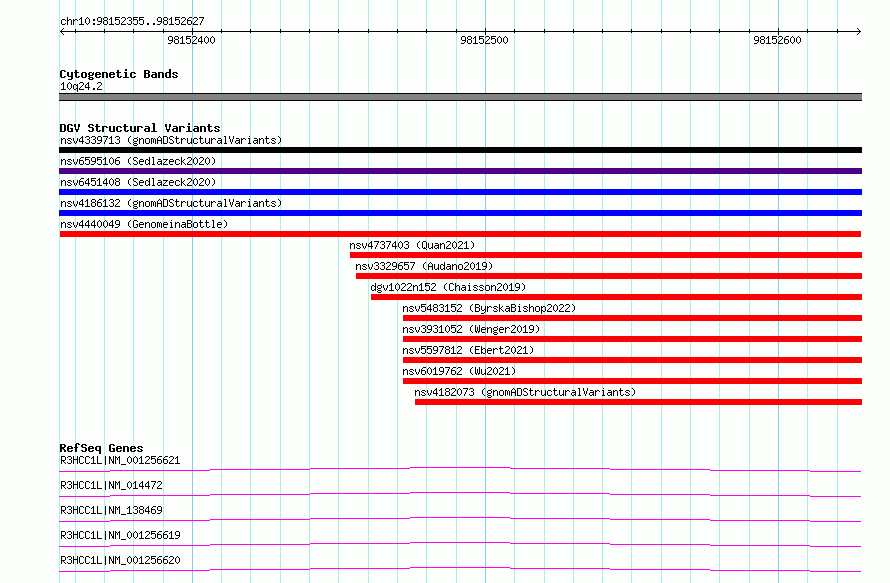Image resolution: width=890 pixels, height=583 pixels.
Task: Click the red bar under nsv3931052
Action: tap(632, 339)
